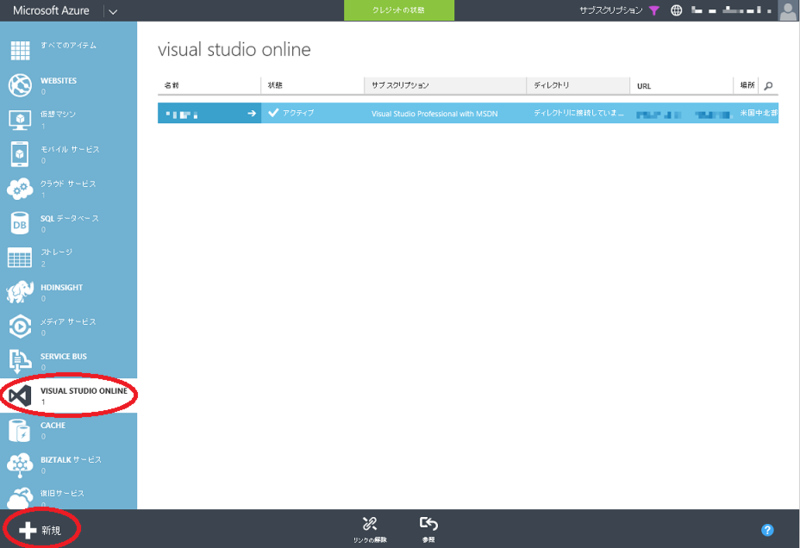
Task: Click the visual studio online page heading
Action: [234, 49]
